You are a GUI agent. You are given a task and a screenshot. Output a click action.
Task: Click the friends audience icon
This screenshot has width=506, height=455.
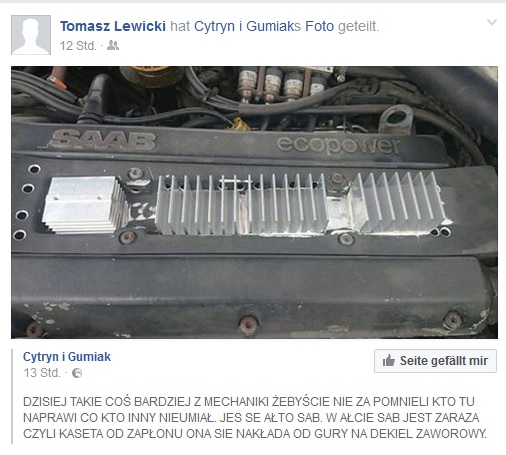113,45
